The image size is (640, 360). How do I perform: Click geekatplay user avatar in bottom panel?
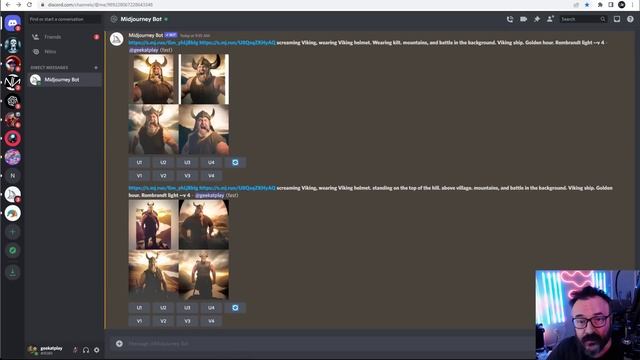click(x=33, y=350)
